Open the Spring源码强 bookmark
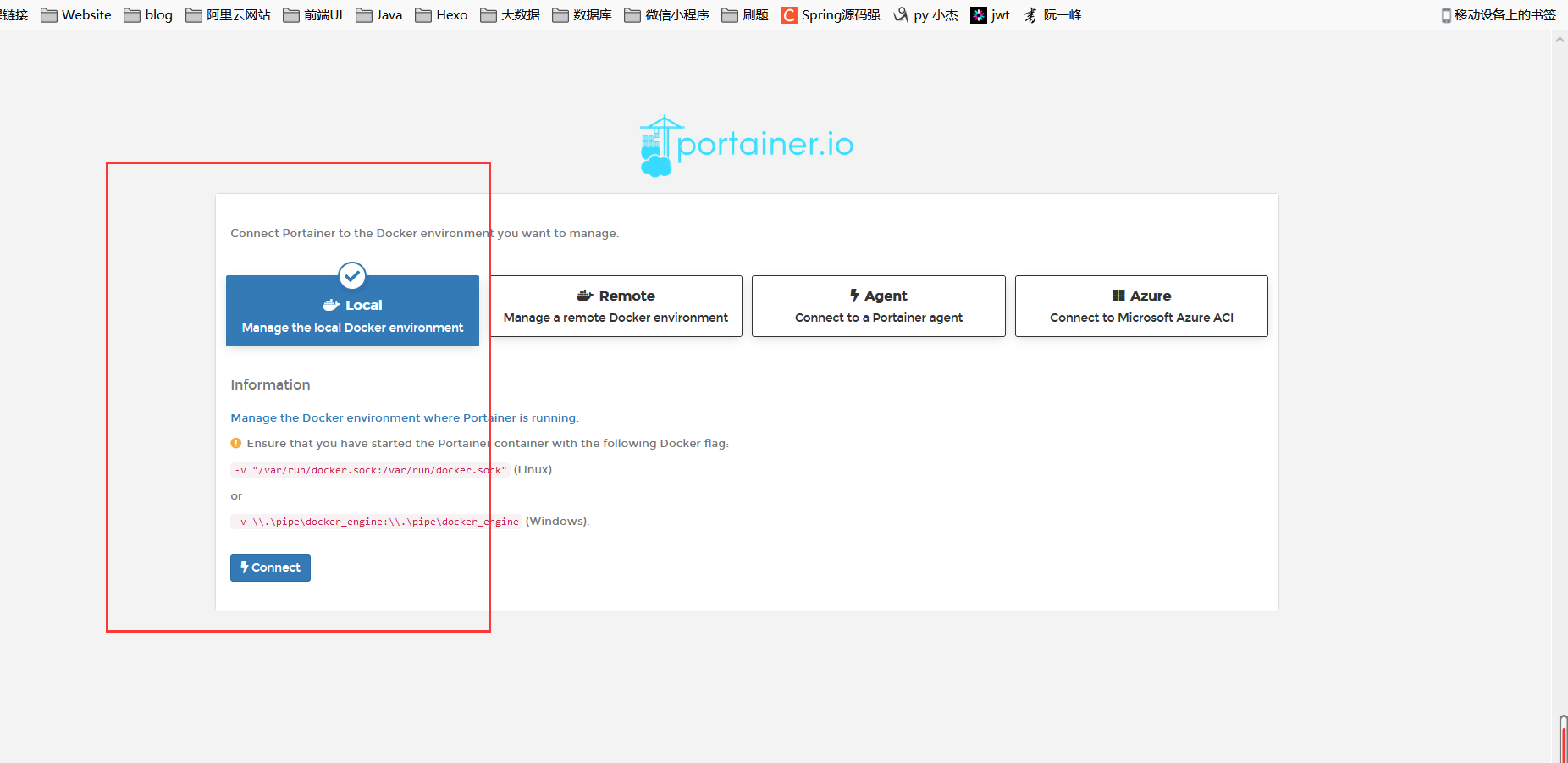 click(831, 15)
